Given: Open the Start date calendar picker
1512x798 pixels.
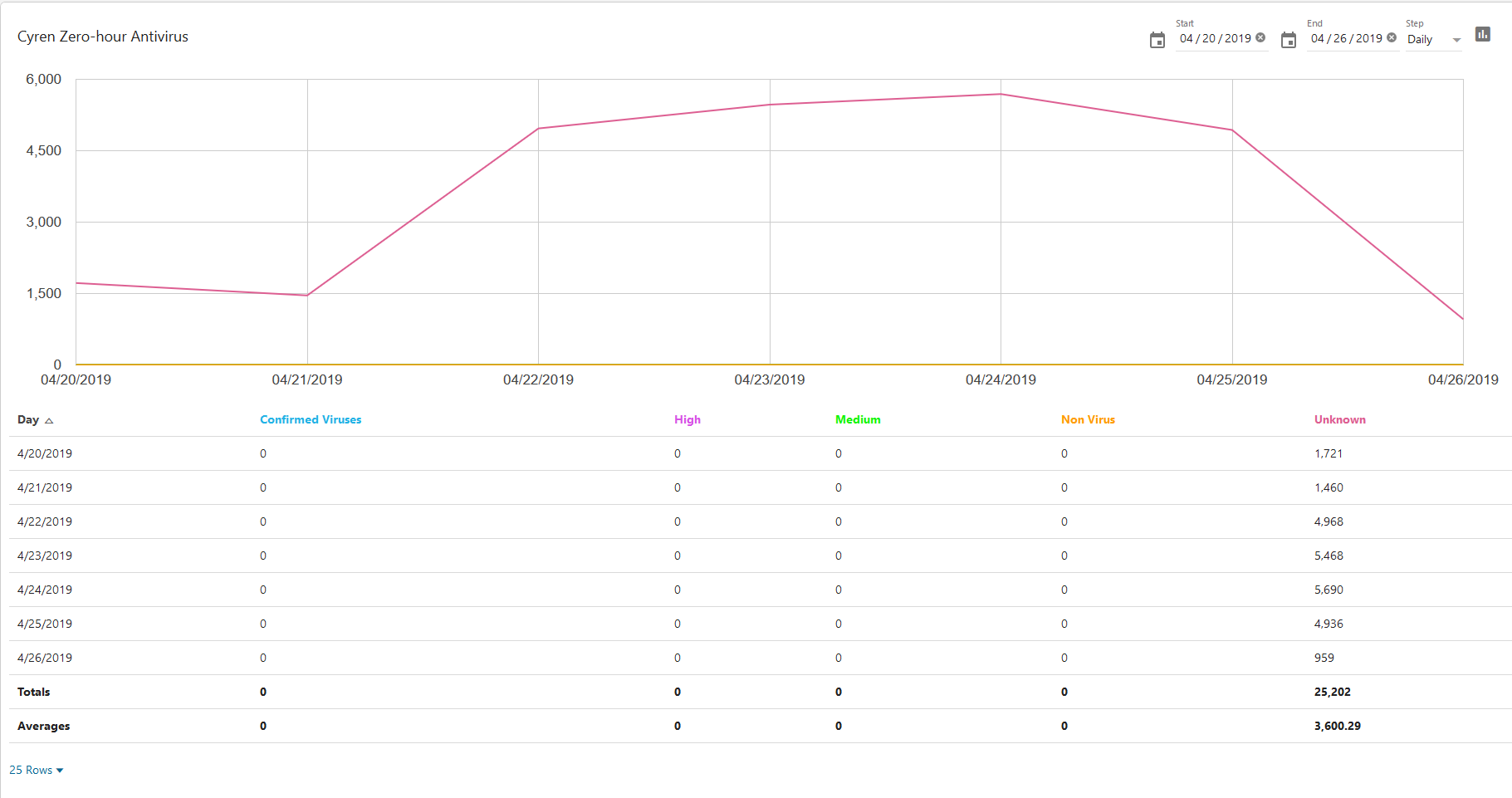Looking at the screenshot, I should 1157,40.
